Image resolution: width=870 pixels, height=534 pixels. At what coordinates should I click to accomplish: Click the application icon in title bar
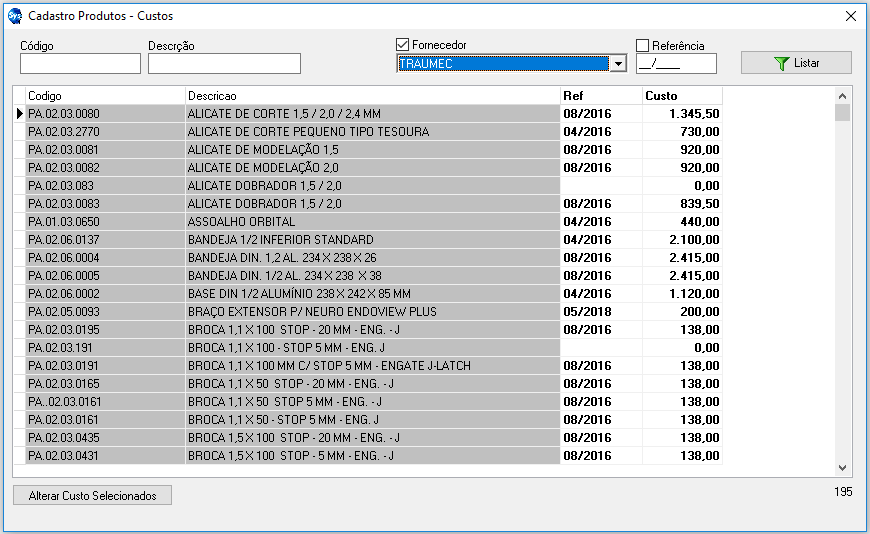click(x=14, y=16)
